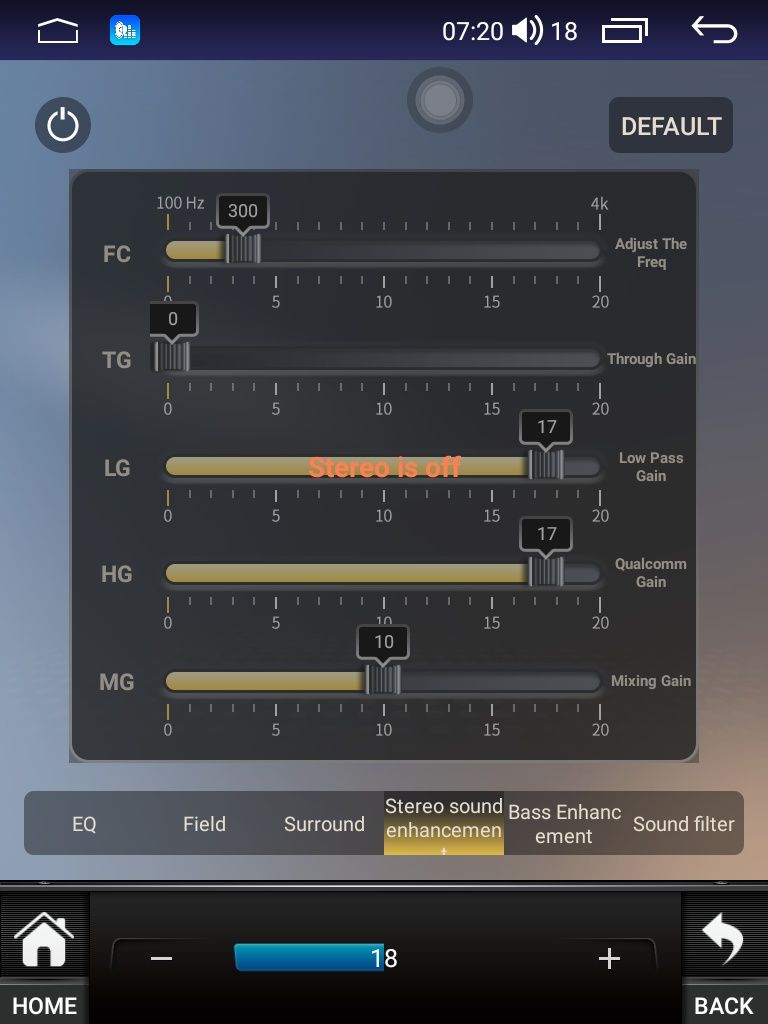Open recent apps via the overlapping windows icon

pyautogui.click(x=624, y=32)
